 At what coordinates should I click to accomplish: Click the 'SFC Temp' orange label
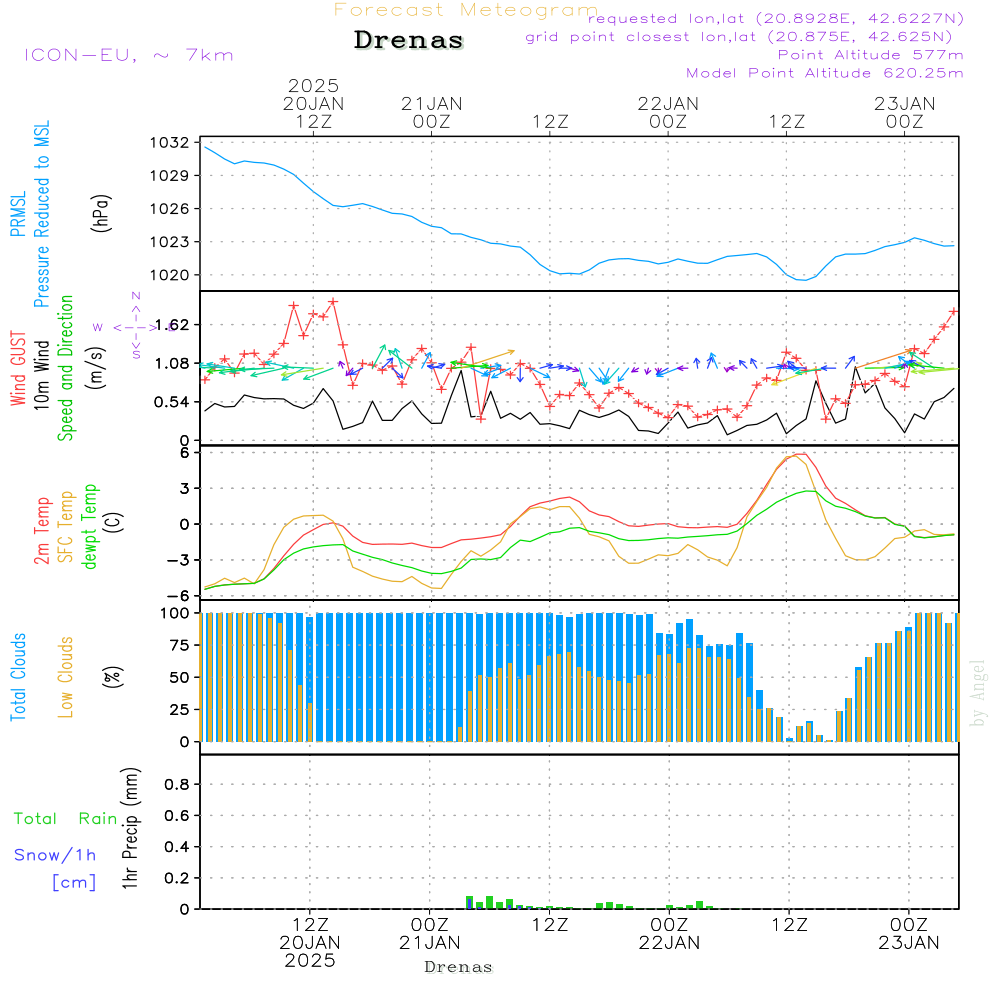[66, 527]
